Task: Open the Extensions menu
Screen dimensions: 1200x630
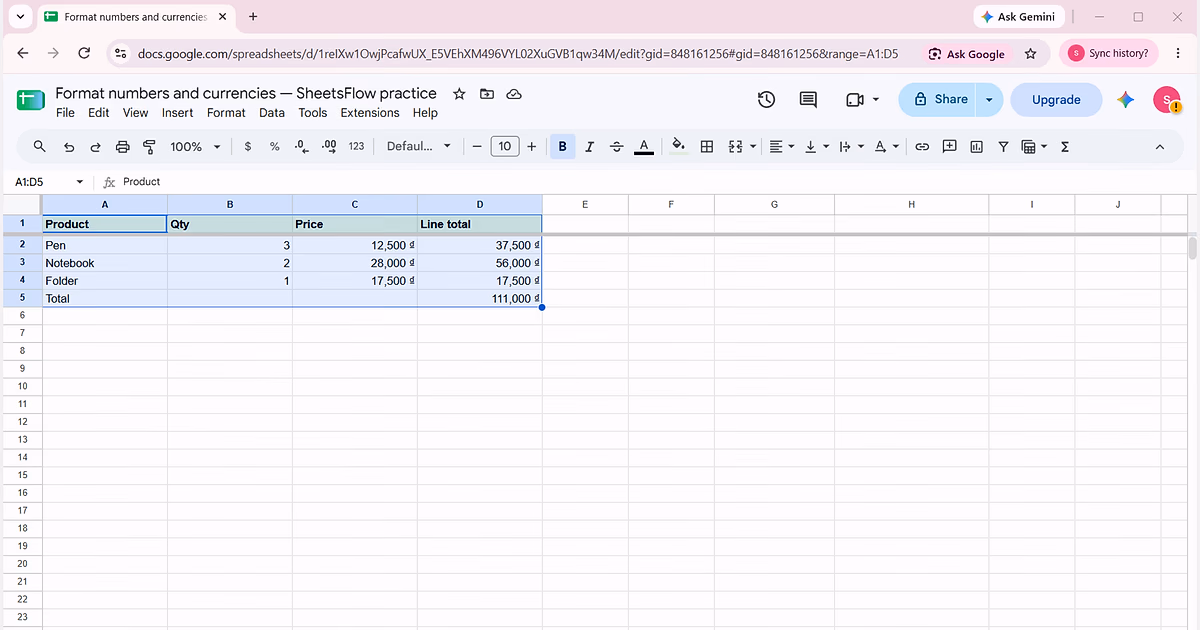Action: point(370,113)
